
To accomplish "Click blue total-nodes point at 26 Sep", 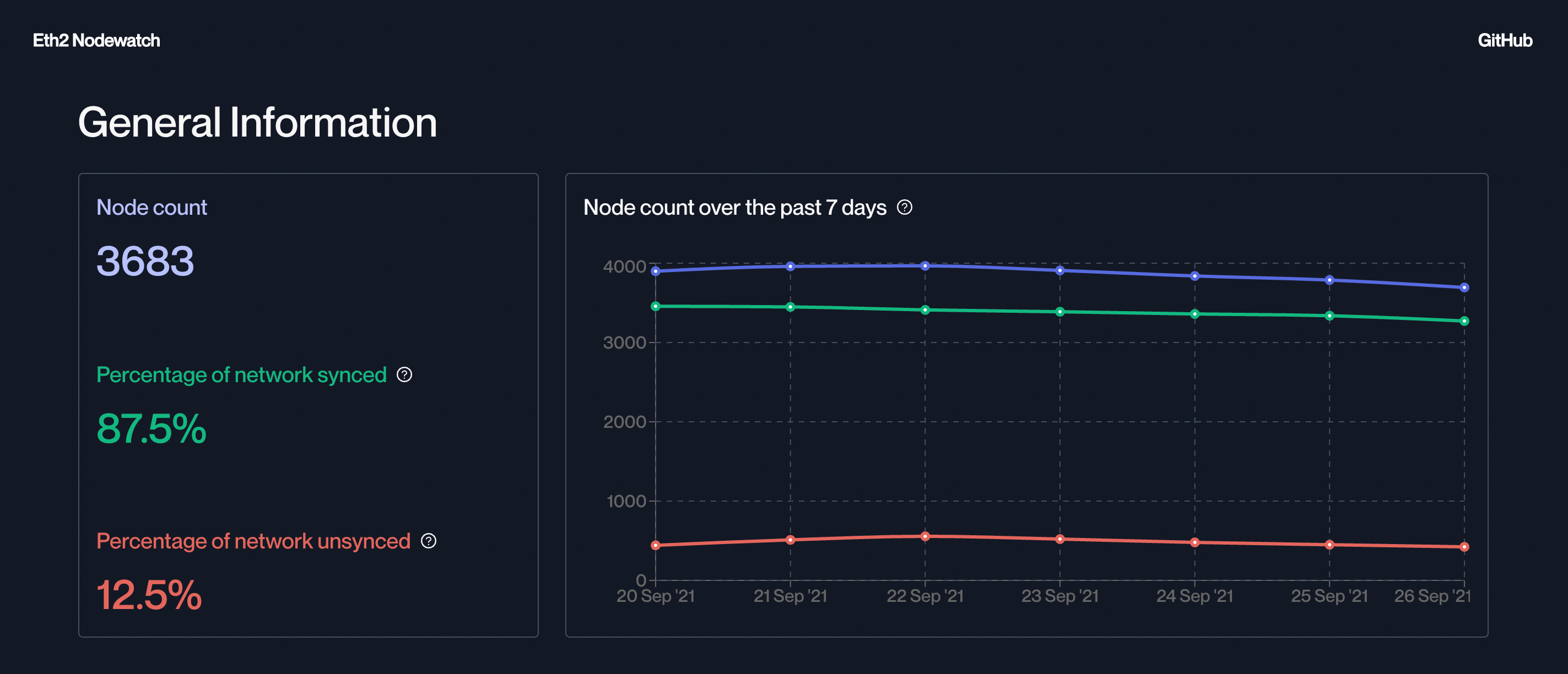I will tap(1464, 288).
